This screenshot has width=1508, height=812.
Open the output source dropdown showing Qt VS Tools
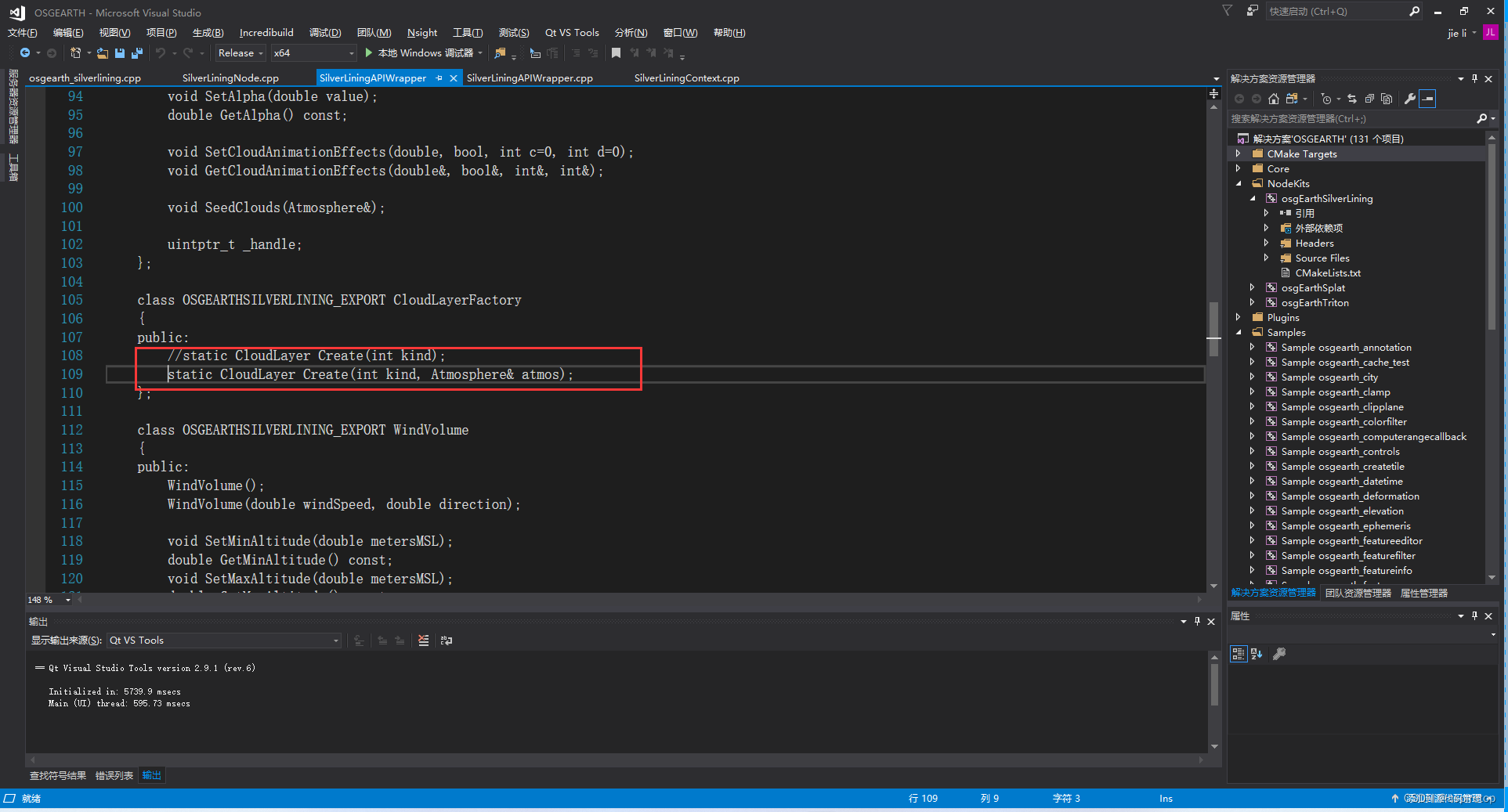pos(223,641)
